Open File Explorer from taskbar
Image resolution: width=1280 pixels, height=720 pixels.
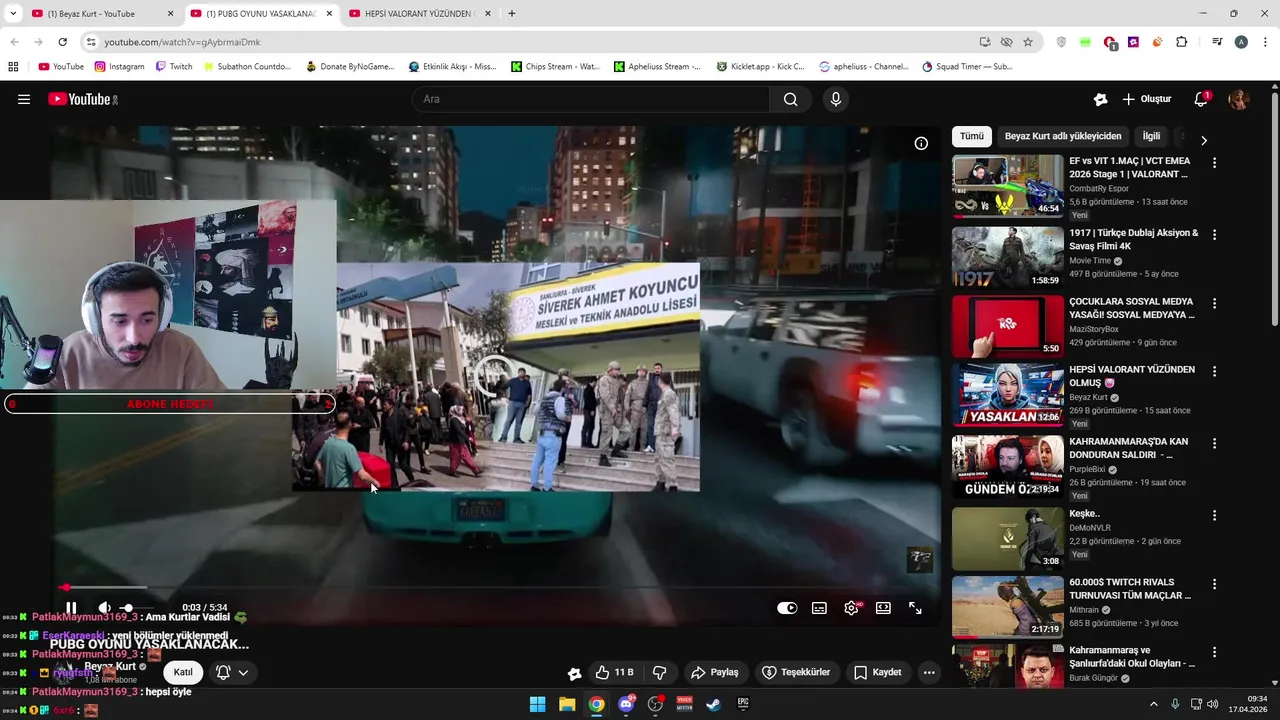(567, 704)
